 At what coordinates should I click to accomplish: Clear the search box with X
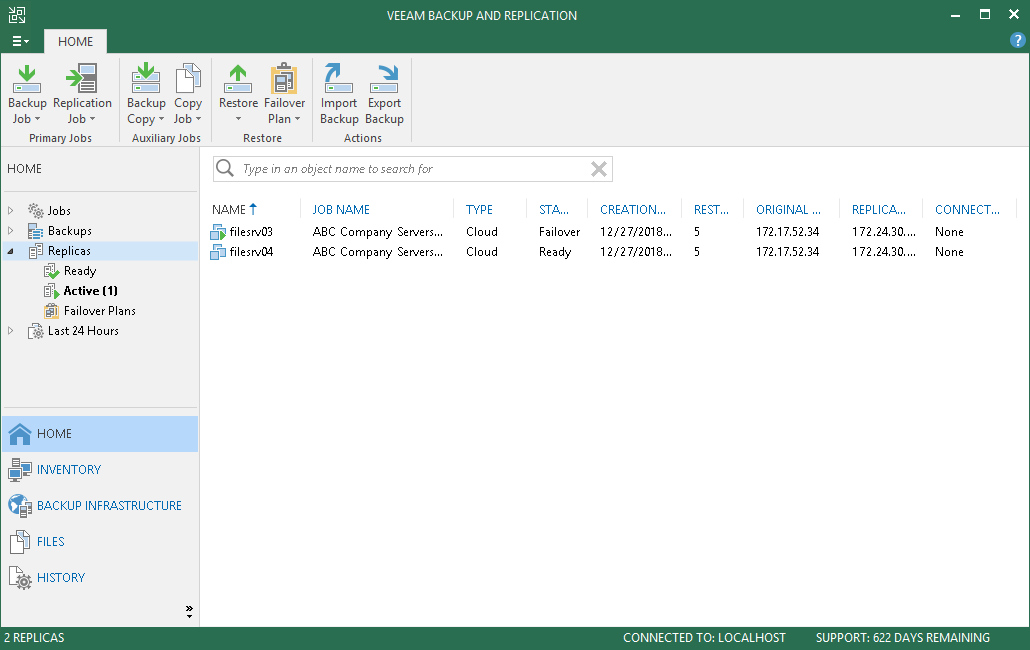pos(598,169)
